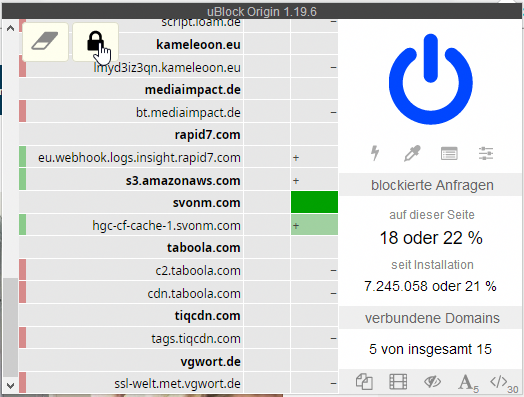Click the local rule cell for hgc-cf-cache-1.svonm.com

314,225
